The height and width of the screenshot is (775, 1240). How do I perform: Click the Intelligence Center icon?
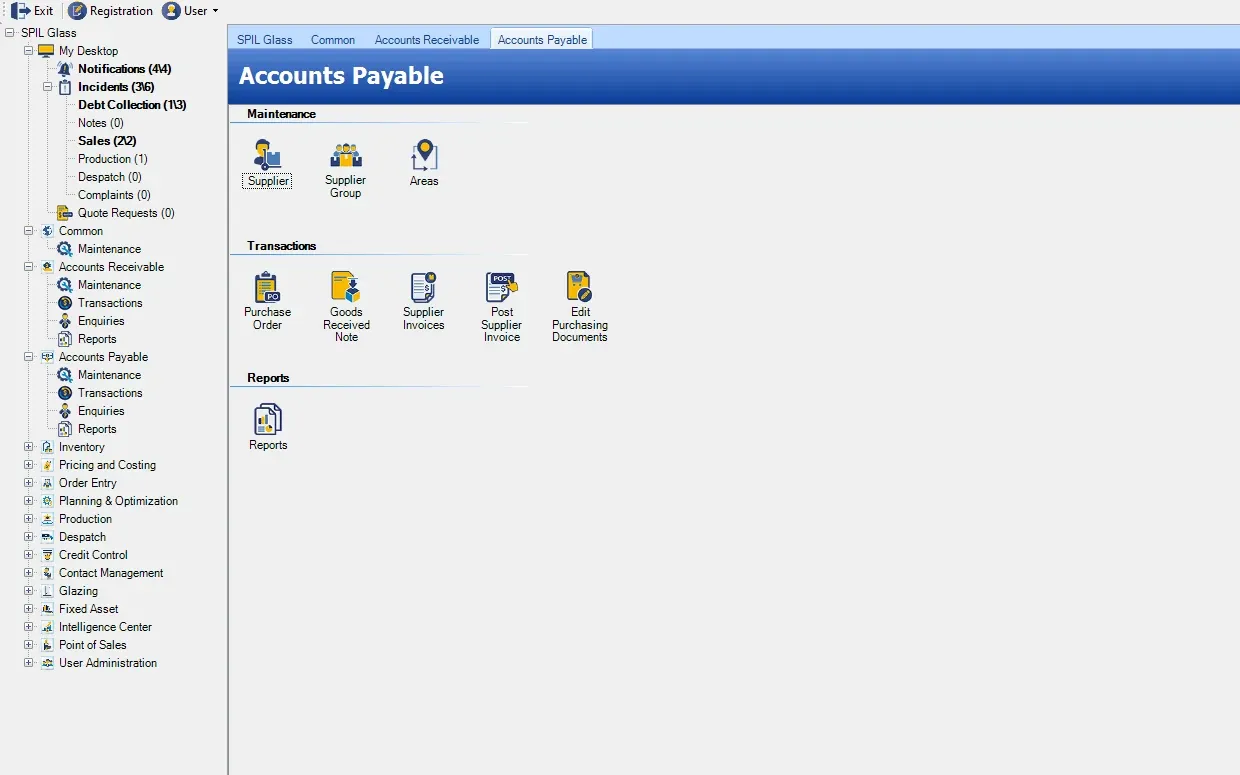[47, 627]
